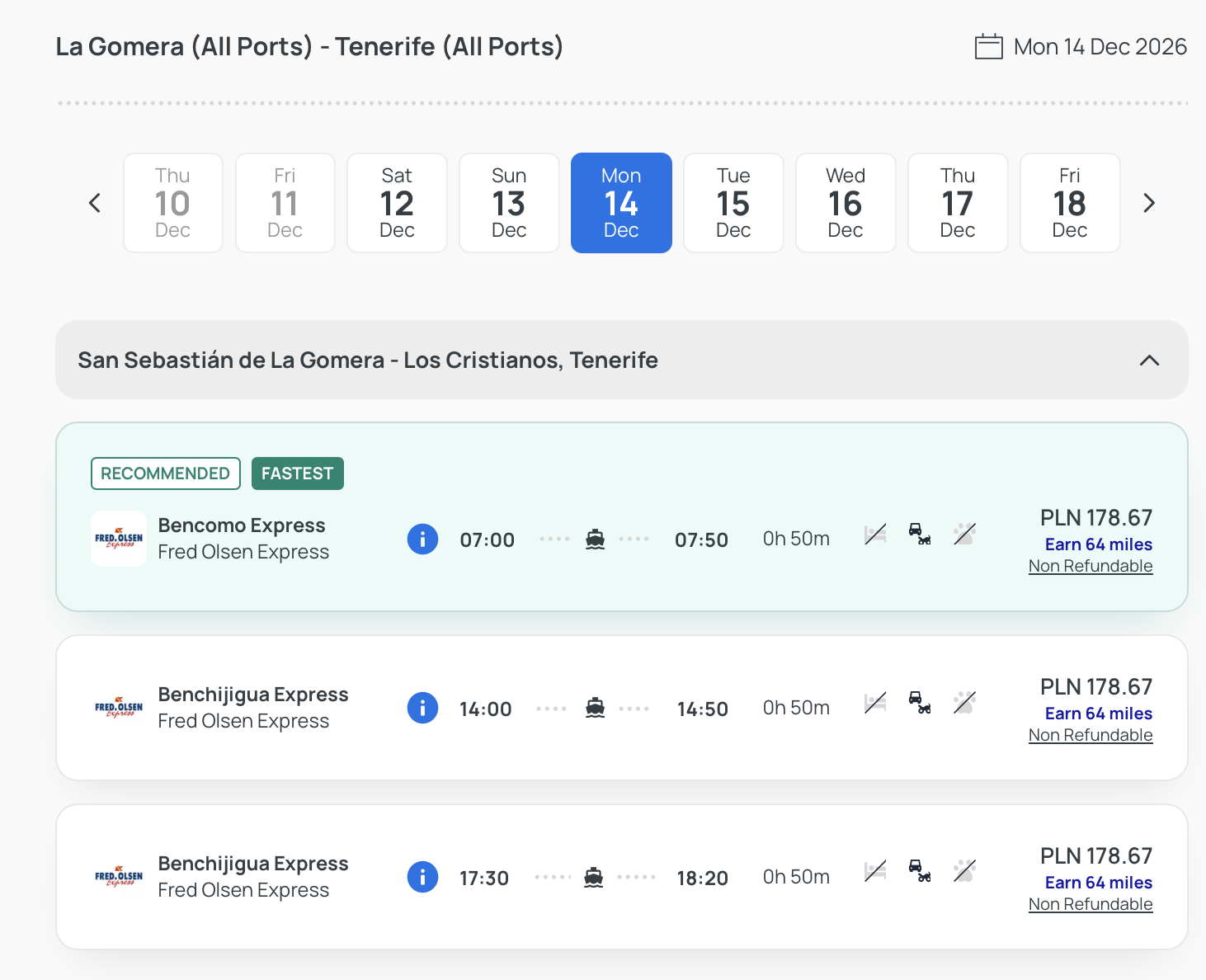
Task: Click Fred Olsen Express text on 17:30 sailing
Action: (243, 890)
